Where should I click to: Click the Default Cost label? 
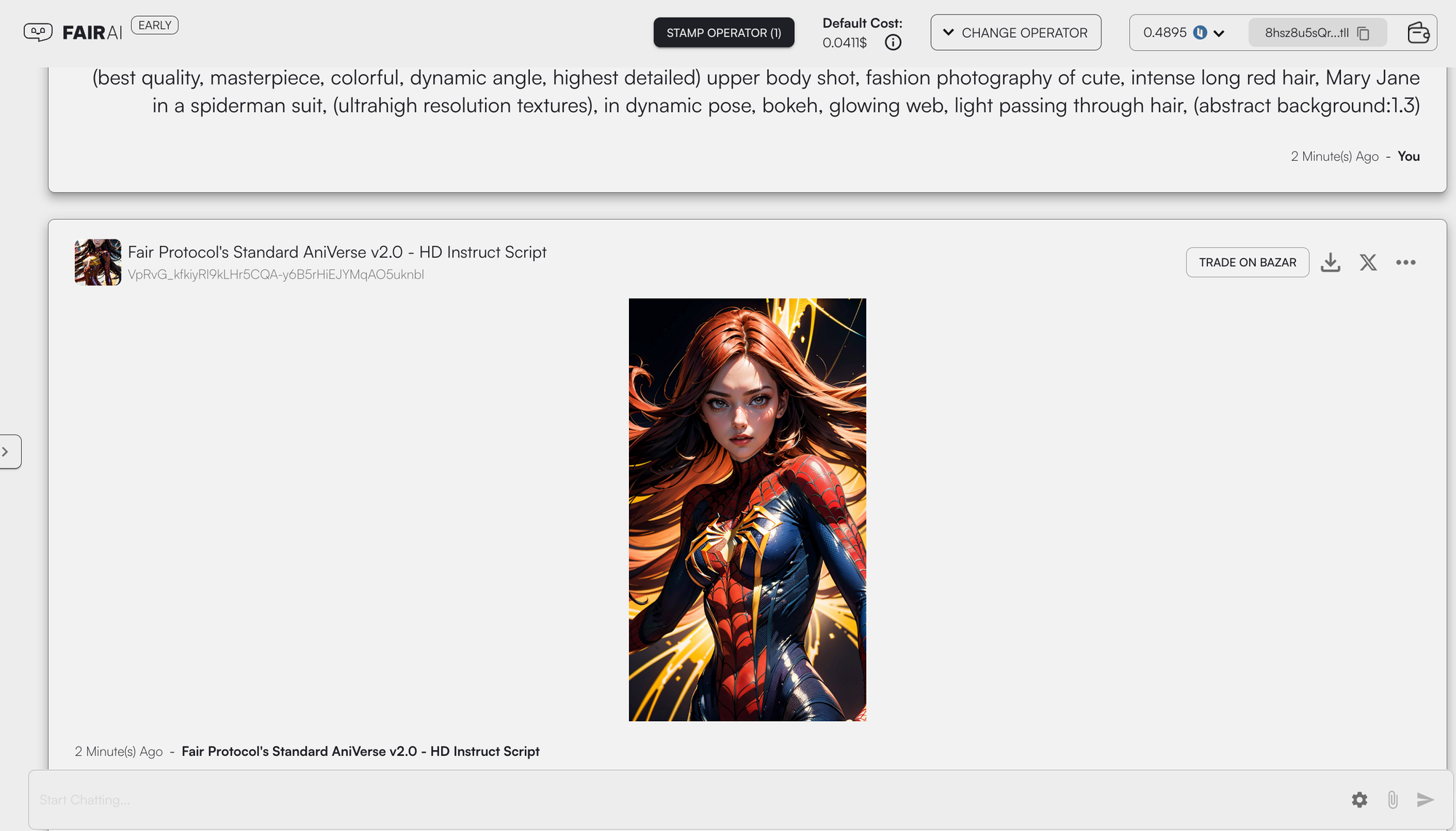pyautogui.click(x=863, y=23)
